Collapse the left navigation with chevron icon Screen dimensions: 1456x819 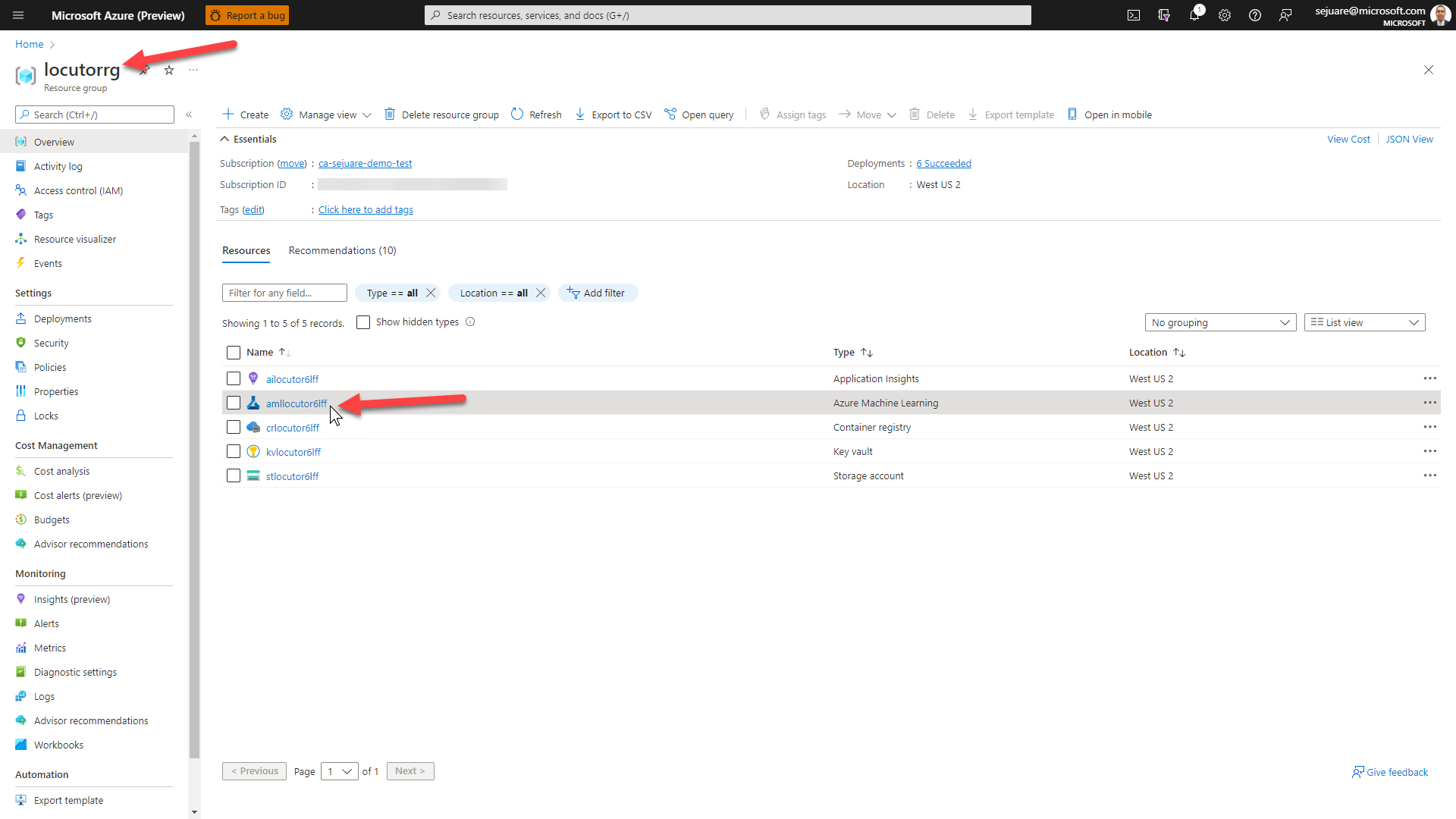point(189,115)
